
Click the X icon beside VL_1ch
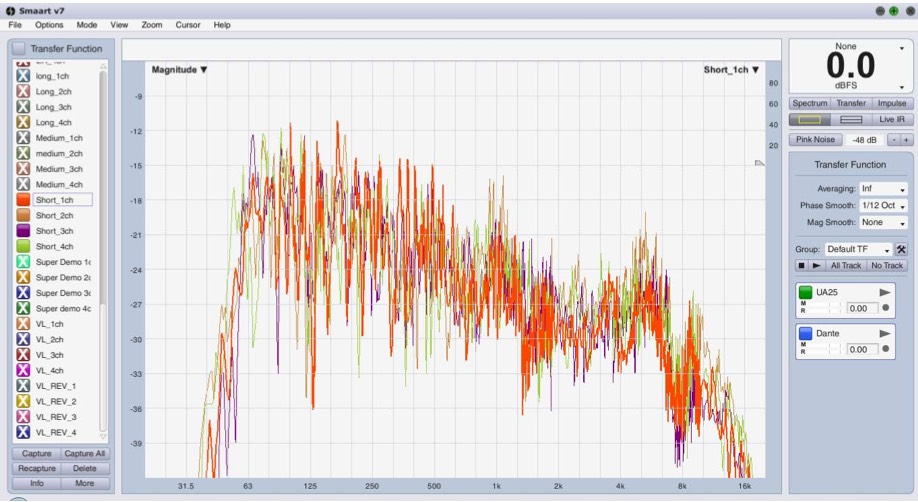[23, 324]
